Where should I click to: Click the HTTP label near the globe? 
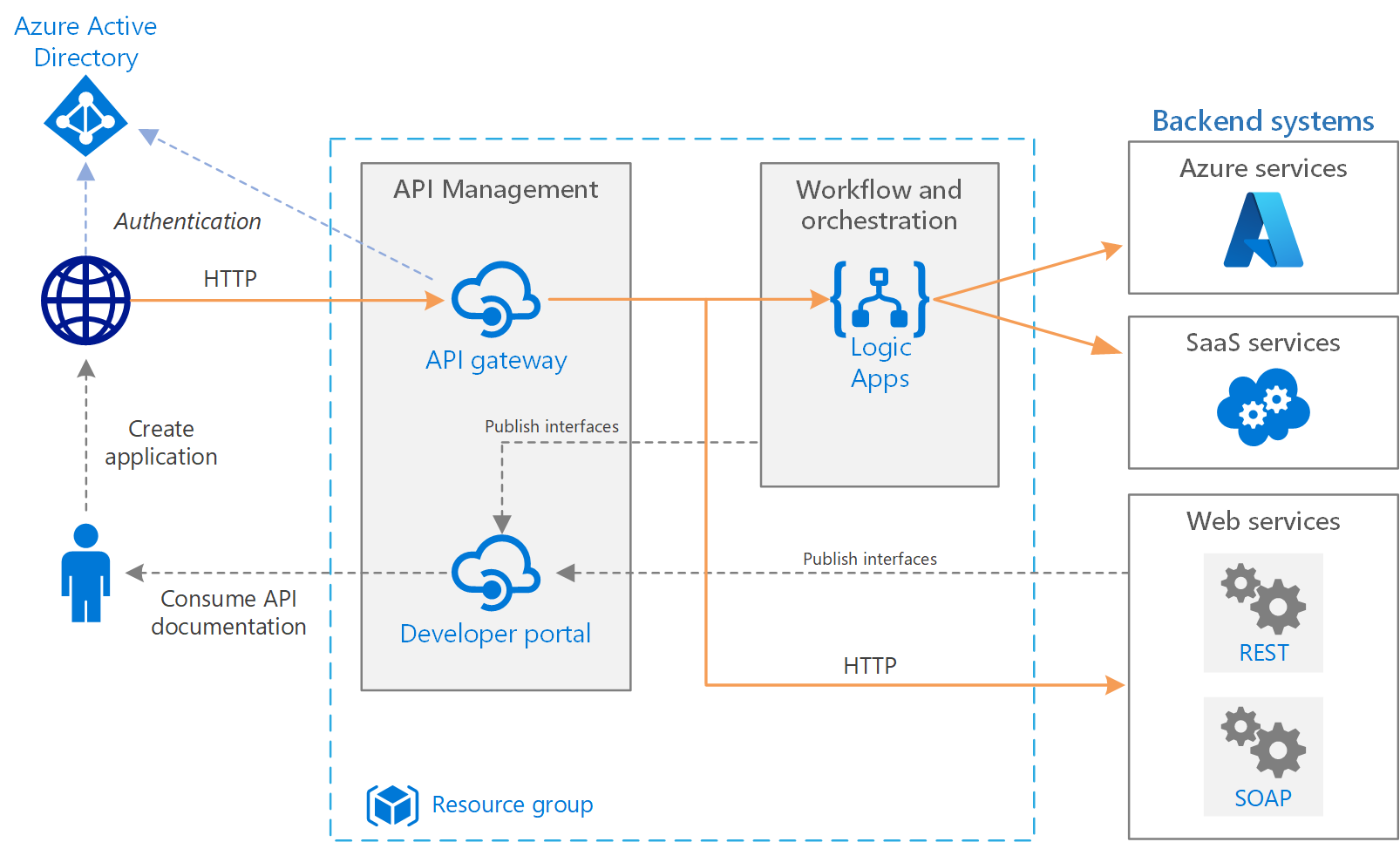point(230,279)
